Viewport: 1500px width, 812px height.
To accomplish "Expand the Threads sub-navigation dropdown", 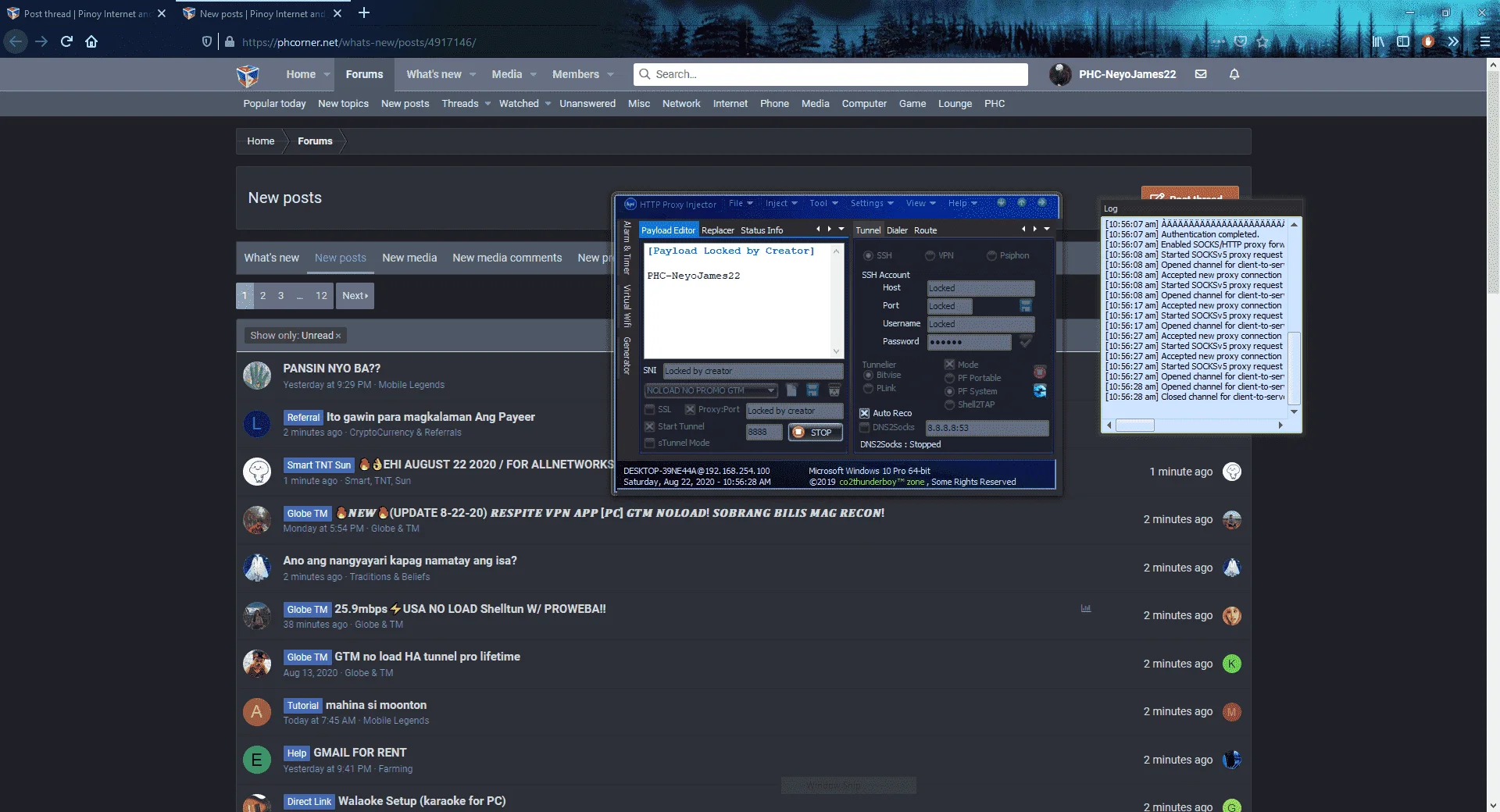I will click(487, 103).
